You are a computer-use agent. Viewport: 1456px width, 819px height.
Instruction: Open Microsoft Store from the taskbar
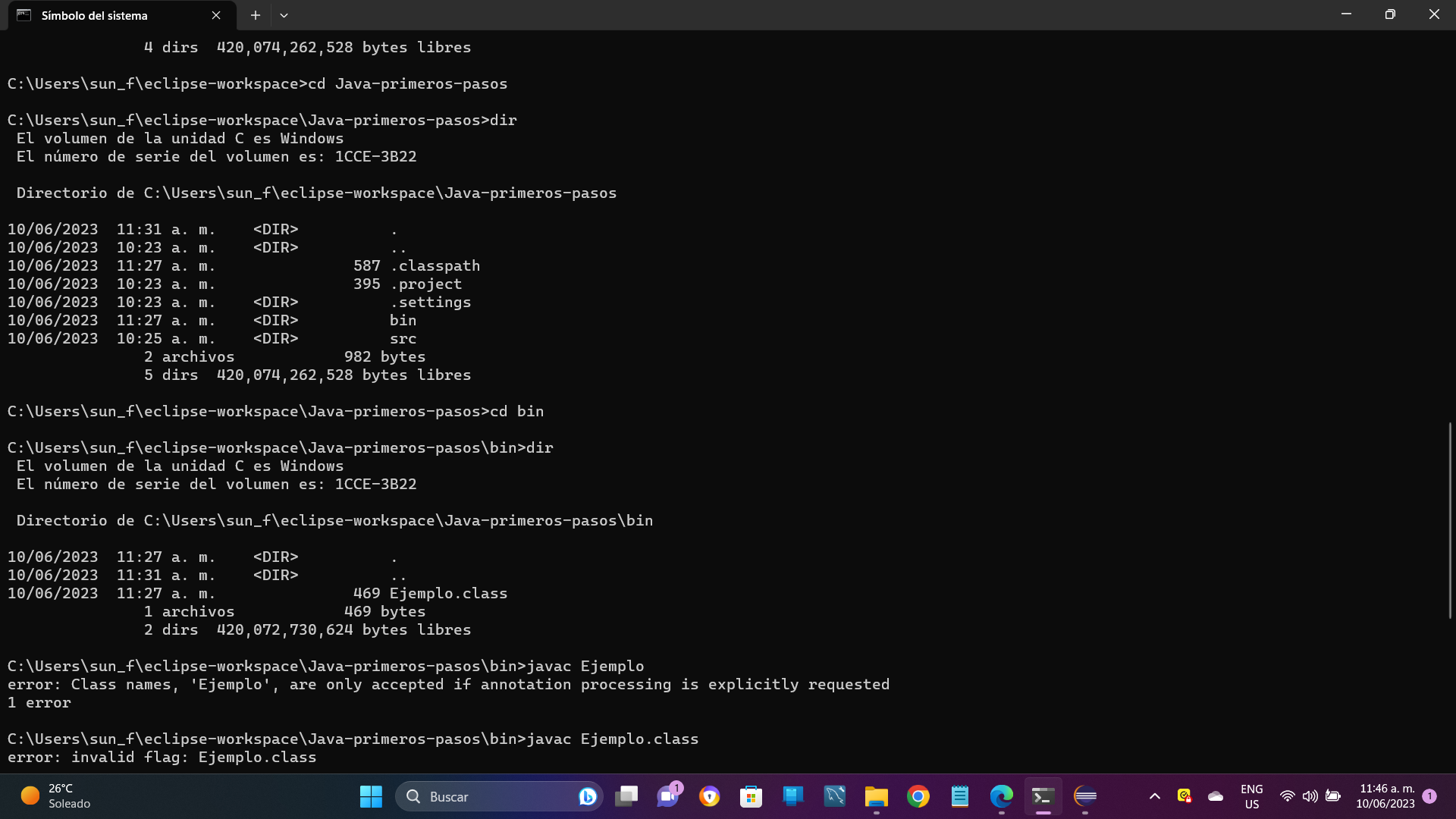[752, 796]
